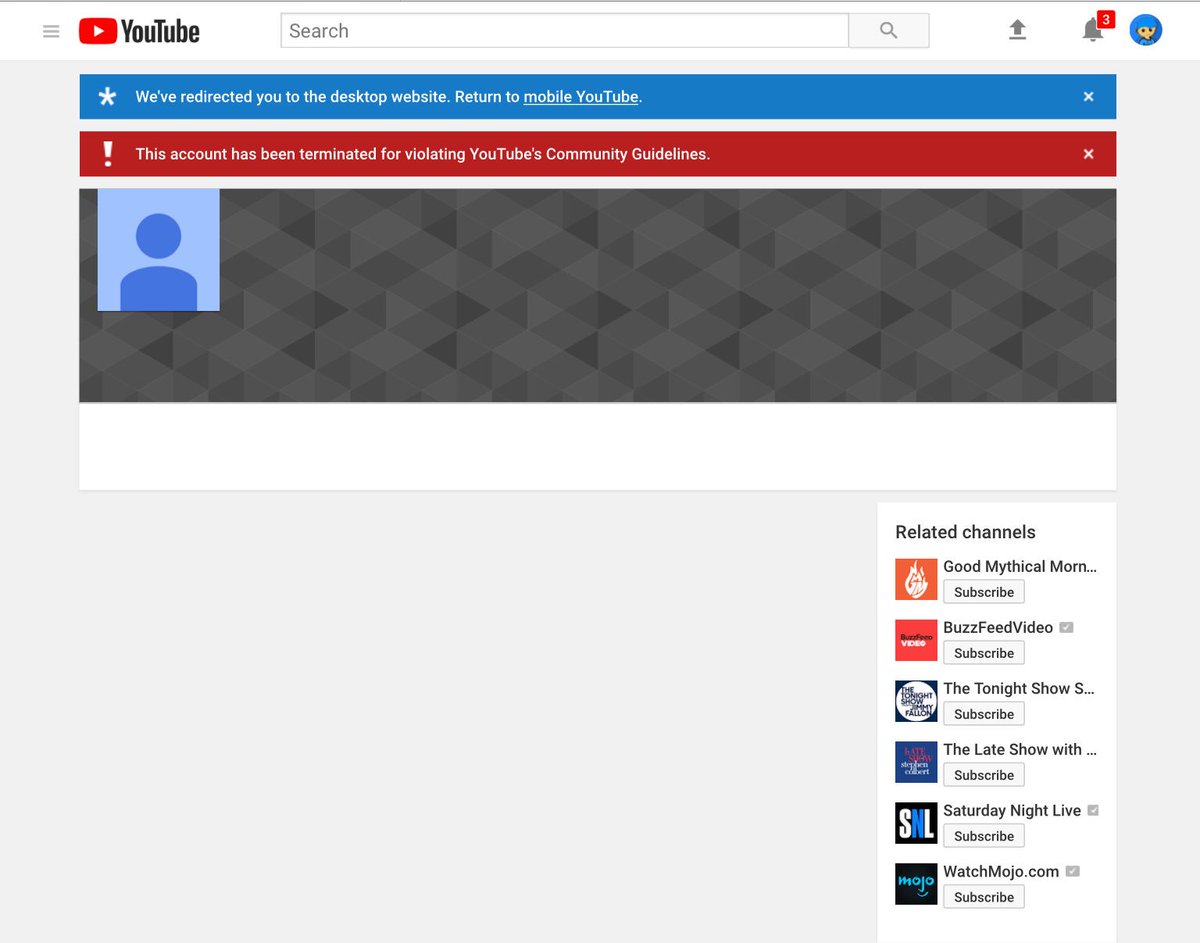Click WatchMojo.com verified badge
The width and height of the screenshot is (1200, 943).
coord(1072,871)
